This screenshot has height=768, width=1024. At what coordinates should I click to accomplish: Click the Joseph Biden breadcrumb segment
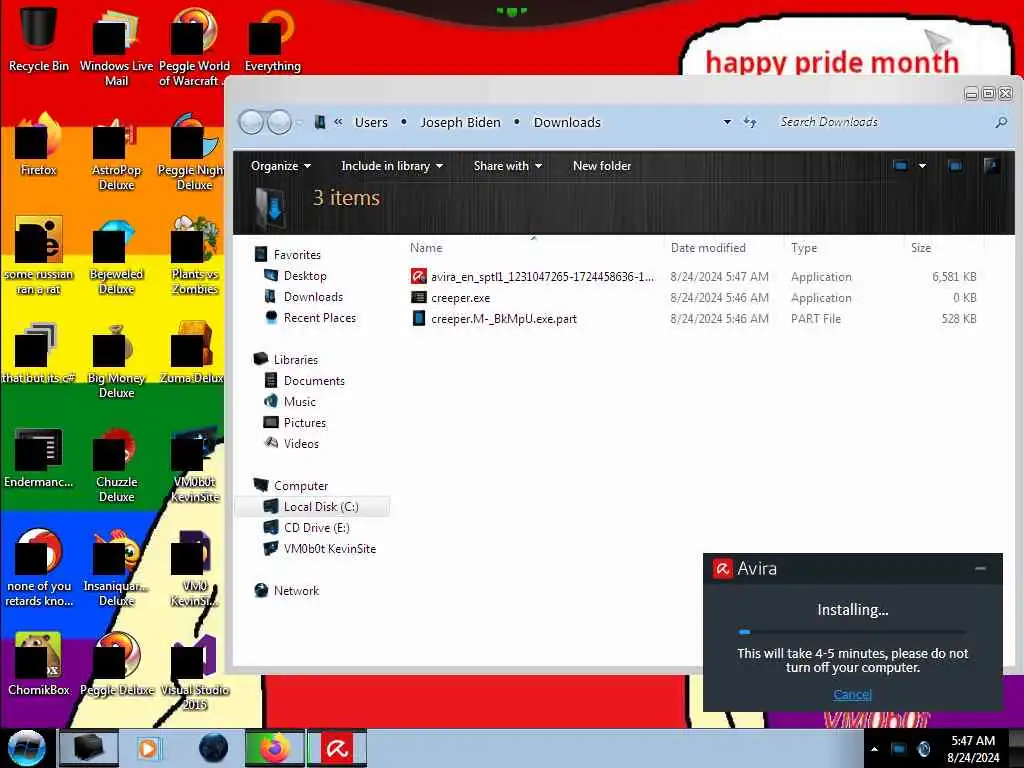(x=460, y=122)
